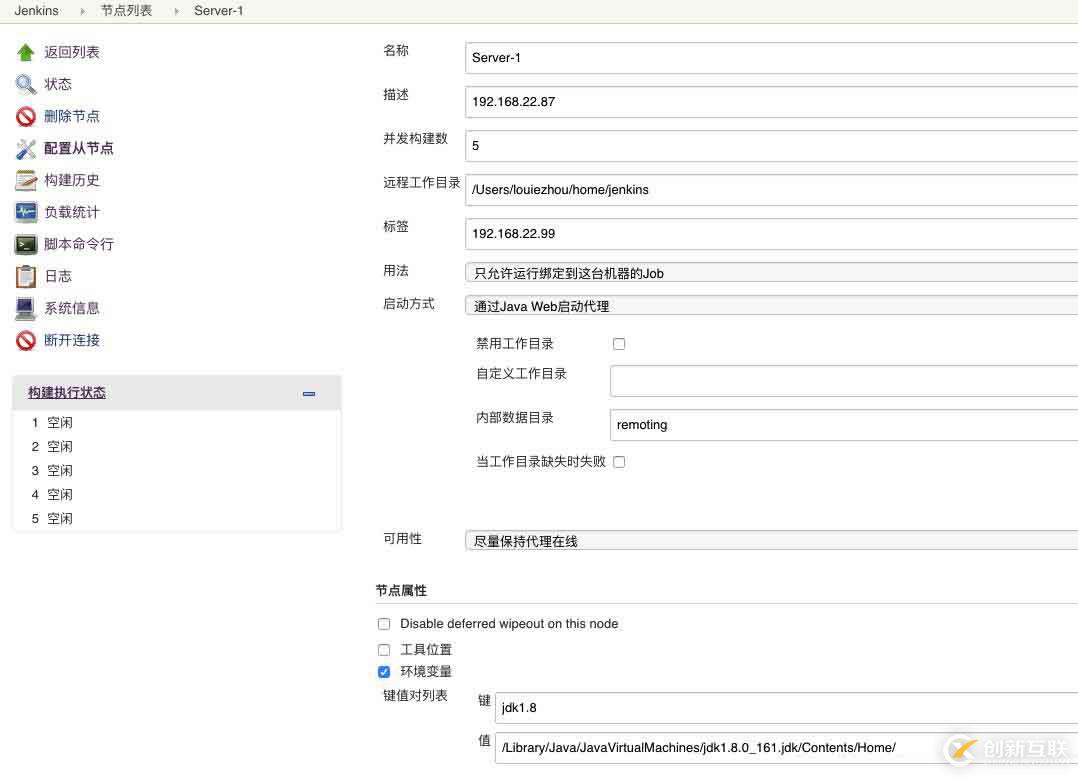The image size is (1078, 779).
Task: Open 配置从节点 sidebar entry
Action: pos(78,149)
